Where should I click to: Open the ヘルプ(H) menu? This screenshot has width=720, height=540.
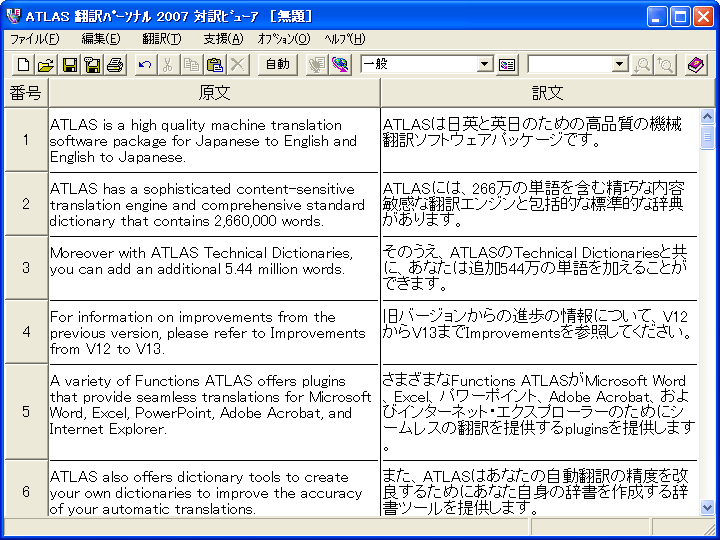click(345, 39)
